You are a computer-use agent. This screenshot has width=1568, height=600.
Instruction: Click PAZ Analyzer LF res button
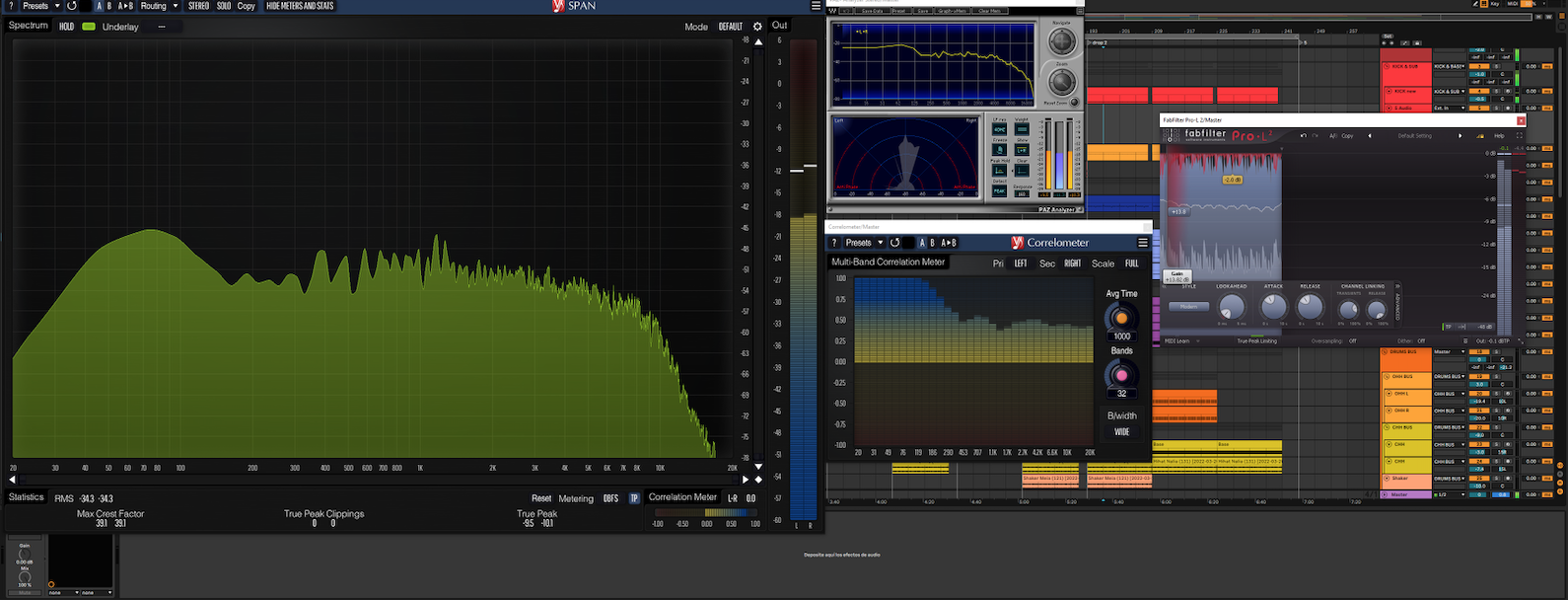click(999, 129)
